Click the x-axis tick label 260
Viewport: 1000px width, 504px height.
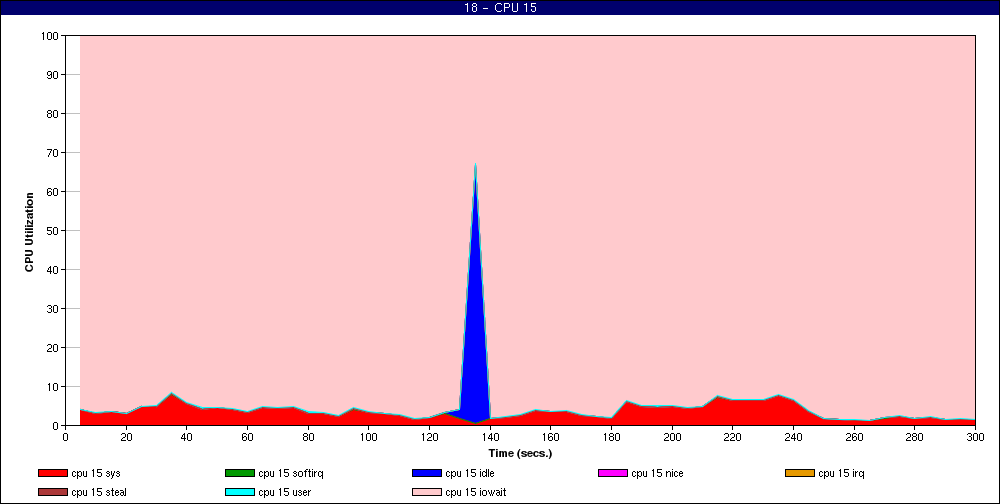point(853,438)
